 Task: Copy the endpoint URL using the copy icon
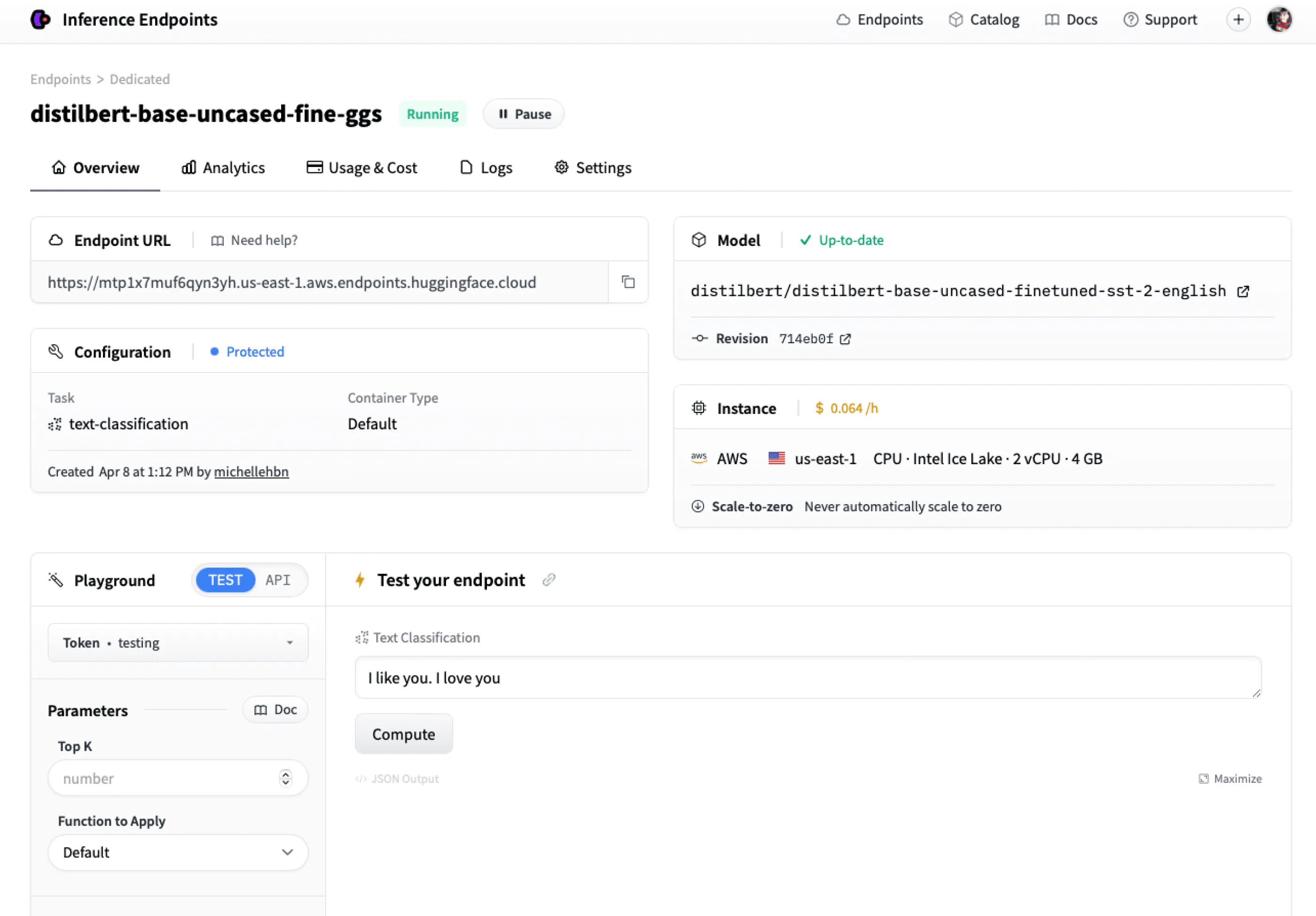(x=627, y=282)
